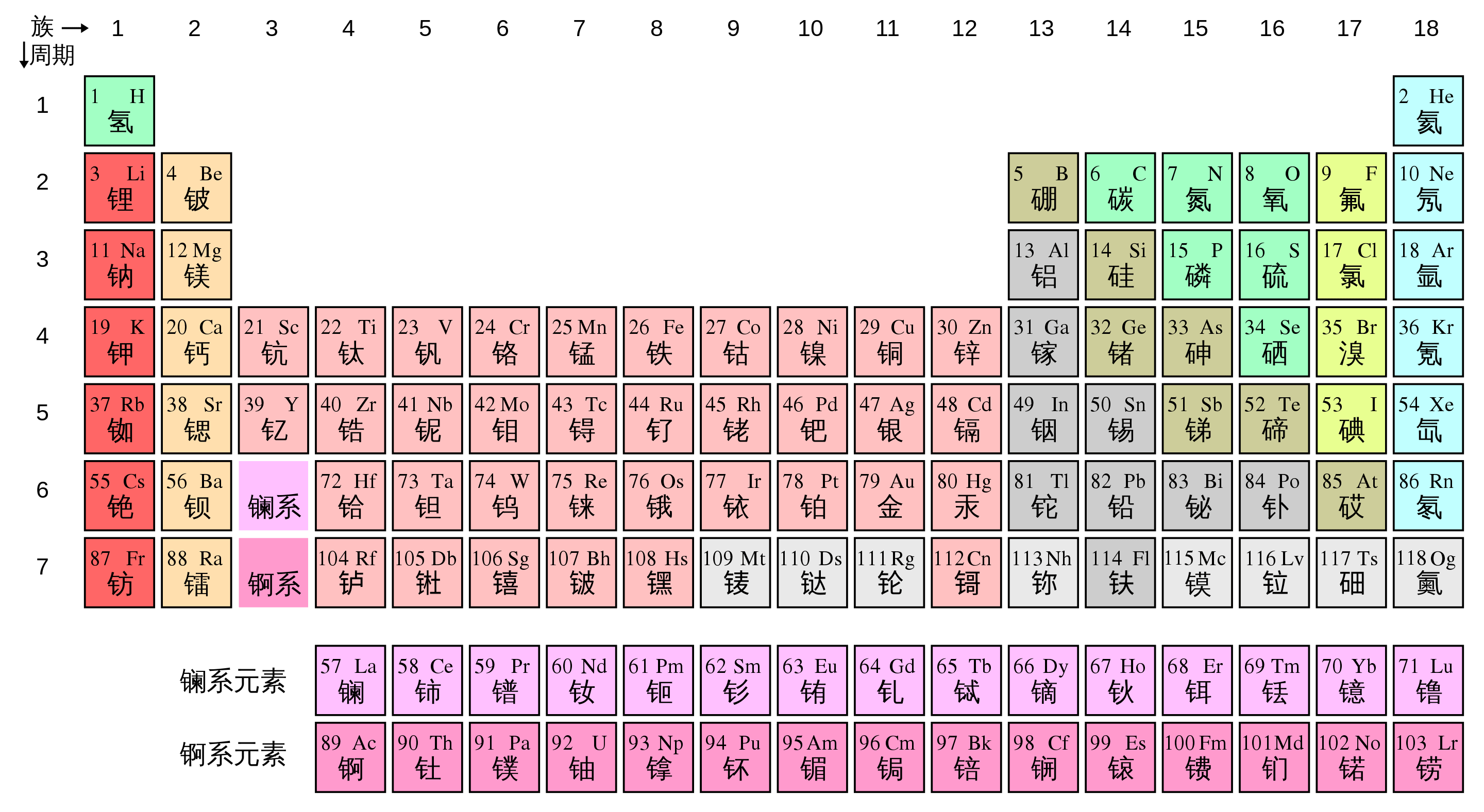Click the potassium cell '19 K 钾'
This screenshot has height=812, width=1484.
tap(119, 342)
